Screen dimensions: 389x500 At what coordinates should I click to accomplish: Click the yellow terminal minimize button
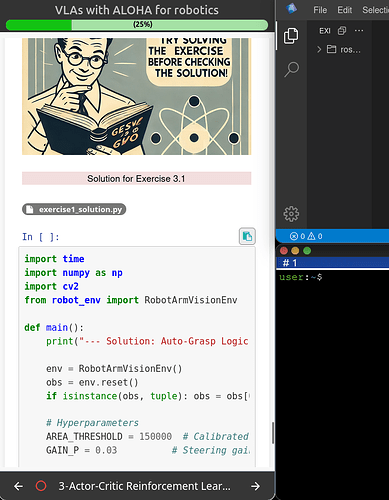[x=295, y=250]
